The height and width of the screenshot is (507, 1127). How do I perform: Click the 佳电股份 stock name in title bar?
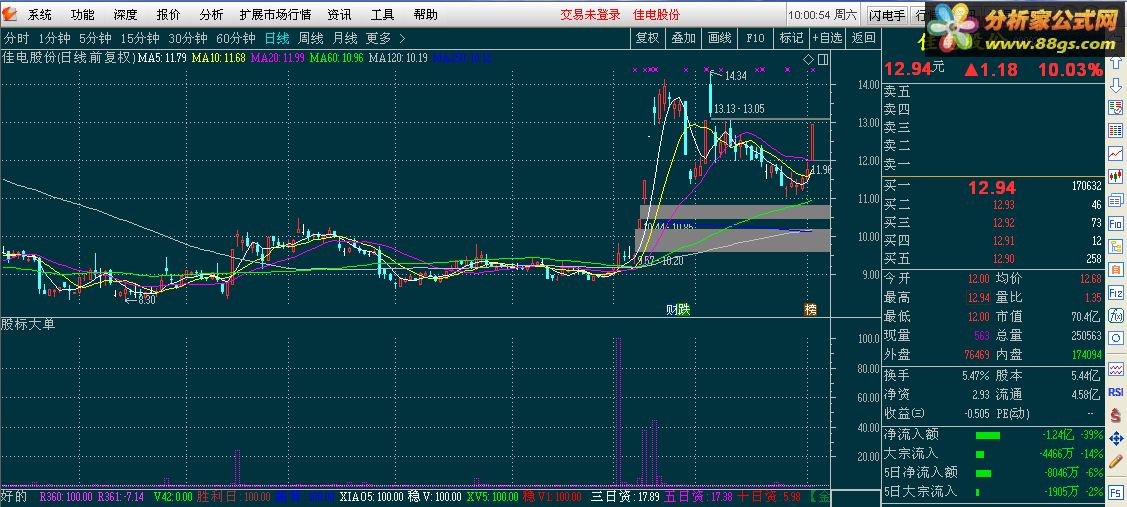coord(656,14)
